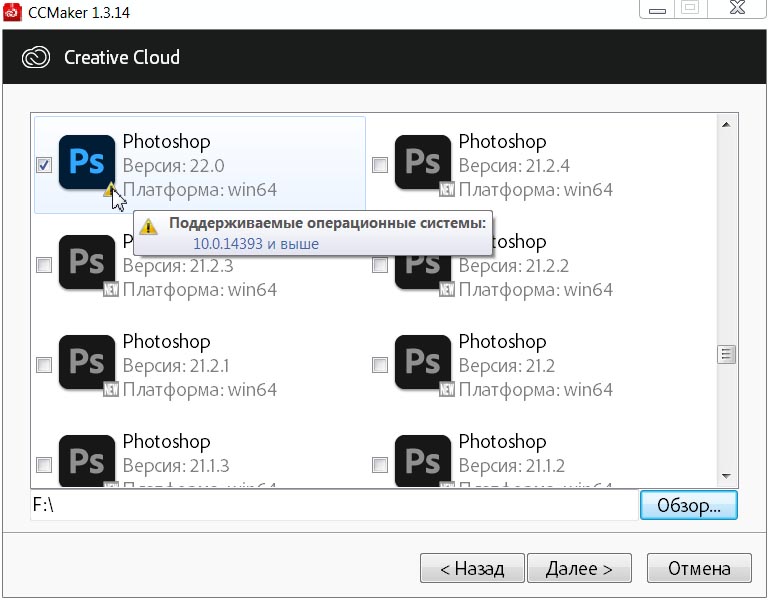Click the Photoshop 21.2.4 Ps icon
Image resolution: width=769 pixels, height=600 pixels.
[x=423, y=162]
